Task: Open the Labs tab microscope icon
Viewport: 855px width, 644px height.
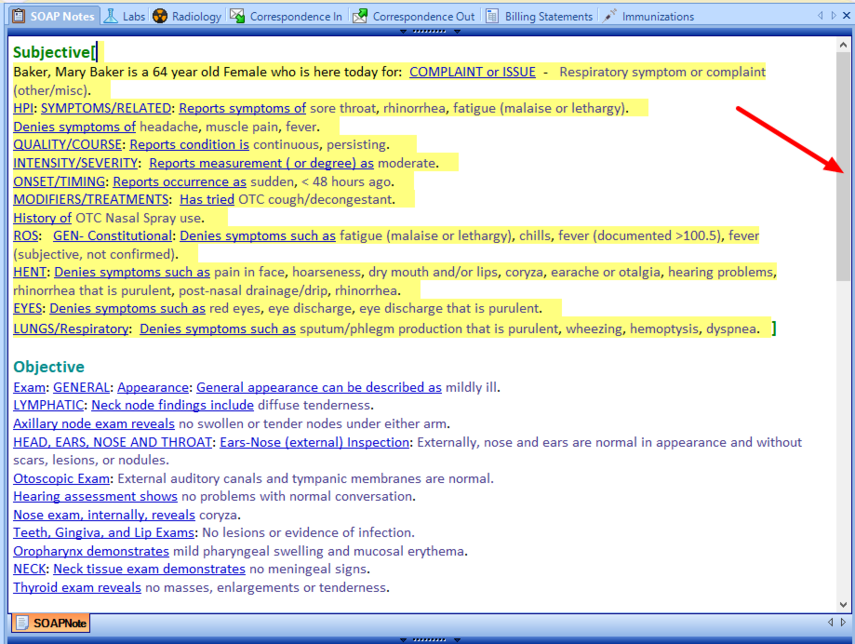Action: (110, 15)
